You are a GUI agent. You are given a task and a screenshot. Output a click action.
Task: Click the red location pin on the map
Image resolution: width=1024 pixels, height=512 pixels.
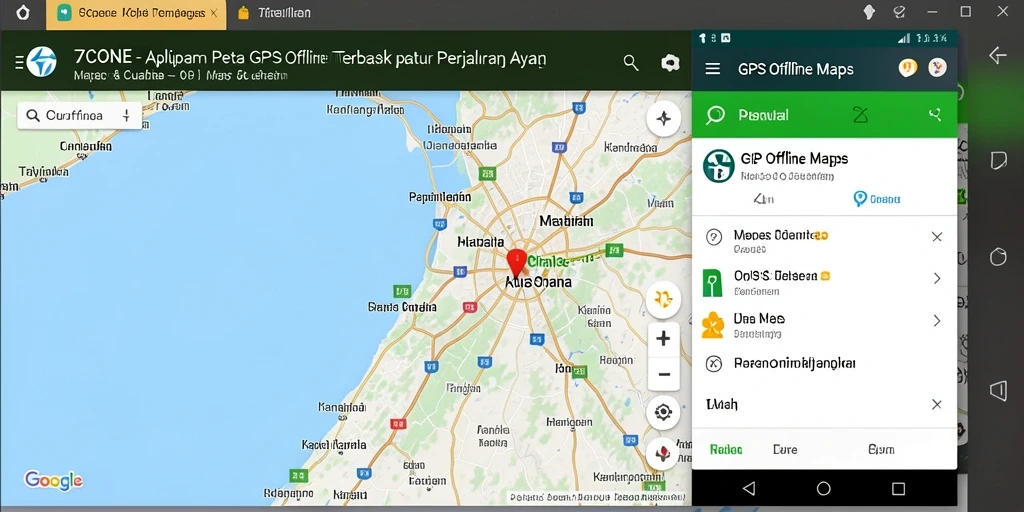point(517,263)
